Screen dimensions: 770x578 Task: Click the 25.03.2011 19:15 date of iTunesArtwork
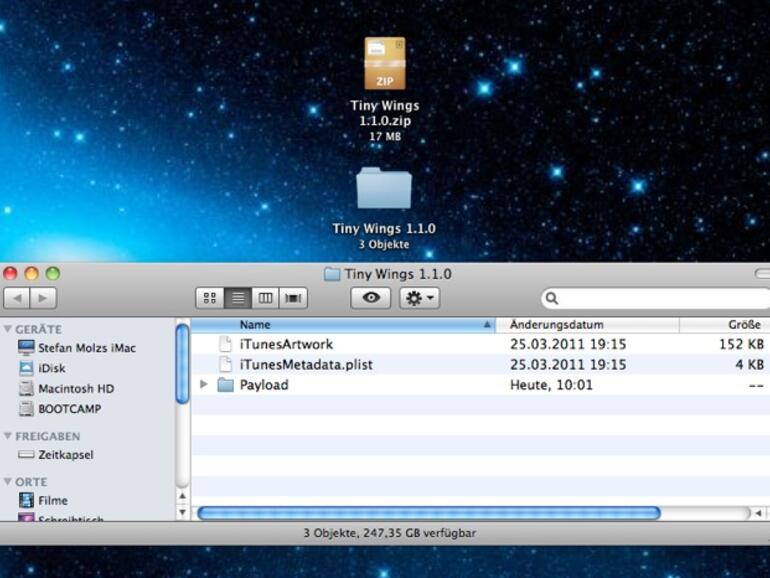pos(568,344)
